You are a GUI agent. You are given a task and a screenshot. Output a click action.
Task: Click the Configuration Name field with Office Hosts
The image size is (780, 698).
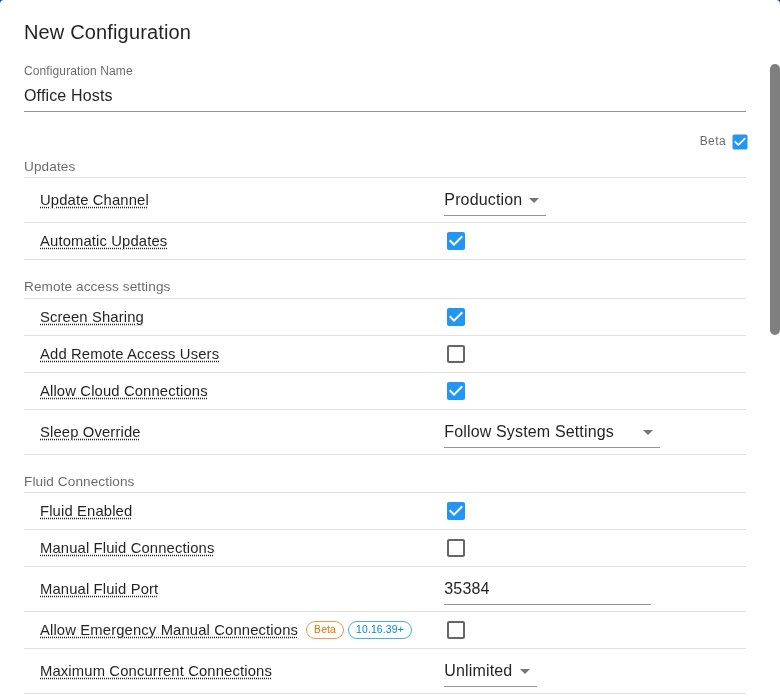point(385,96)
